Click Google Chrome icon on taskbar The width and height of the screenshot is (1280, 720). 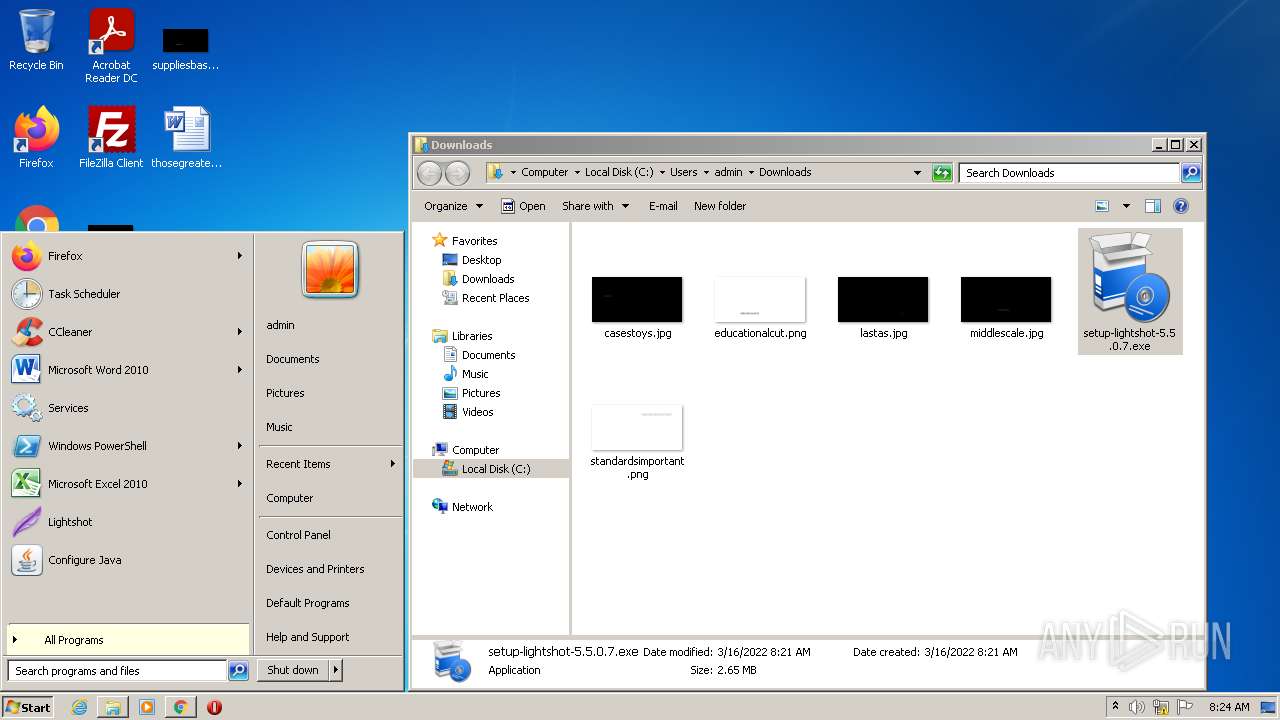click(x=180, y=707)
